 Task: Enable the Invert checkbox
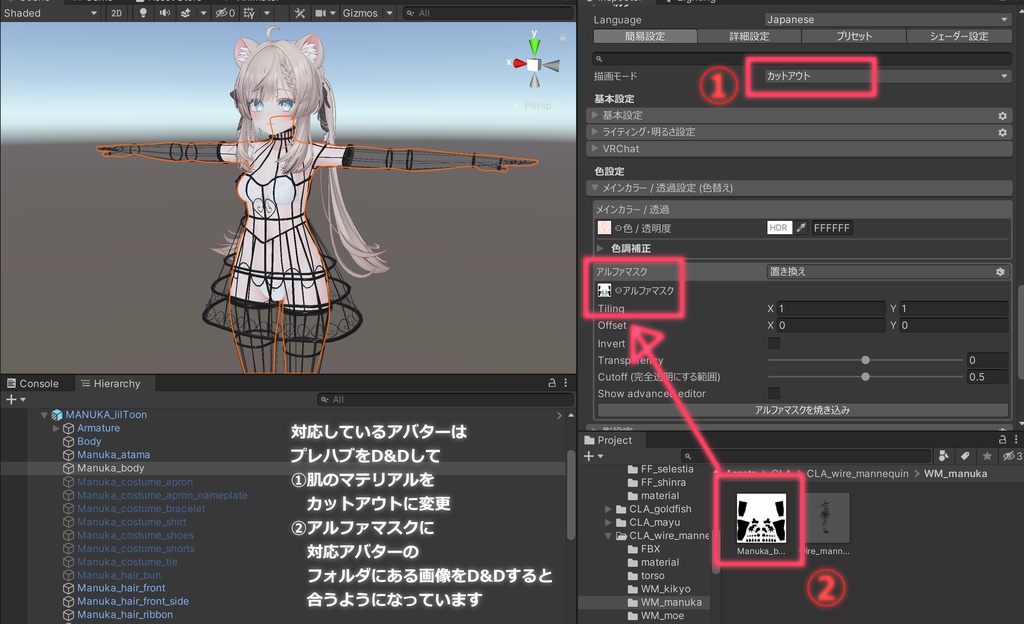tap(774, 343)
